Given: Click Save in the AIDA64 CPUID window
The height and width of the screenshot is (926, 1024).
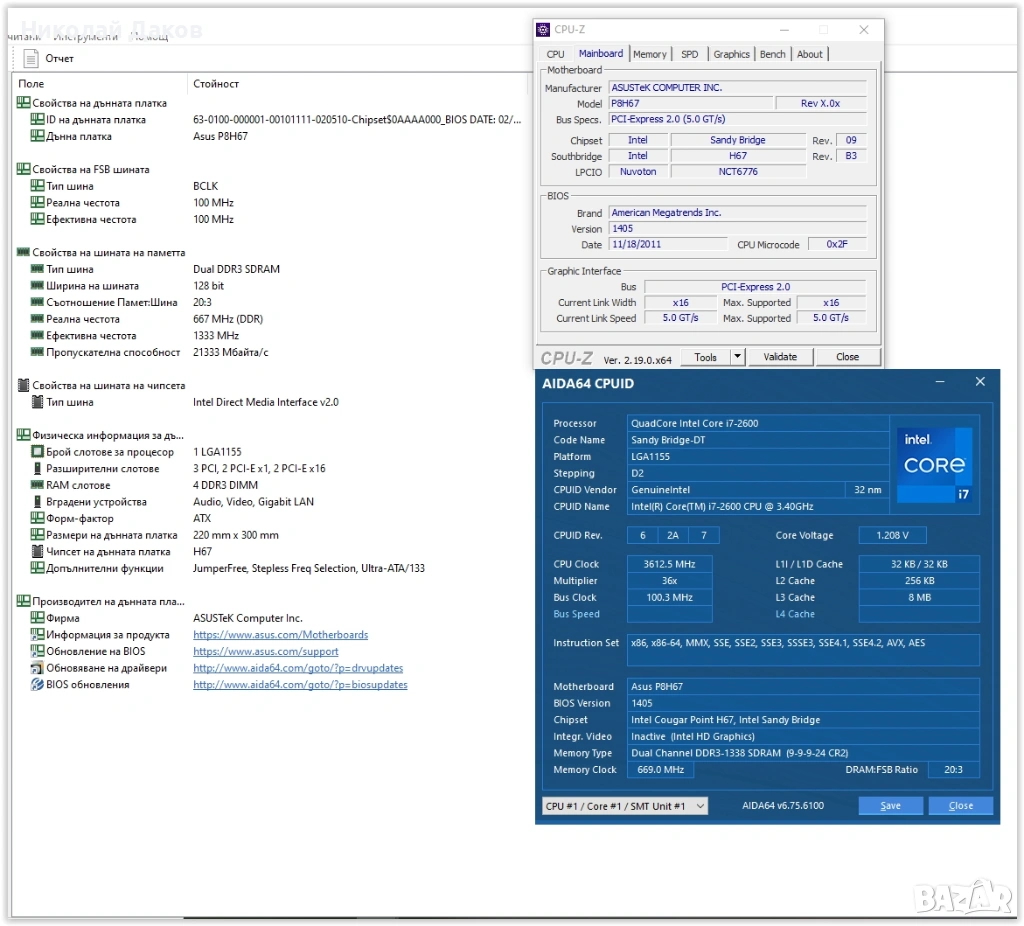Looking at the screenshot, I should (890, 806).
